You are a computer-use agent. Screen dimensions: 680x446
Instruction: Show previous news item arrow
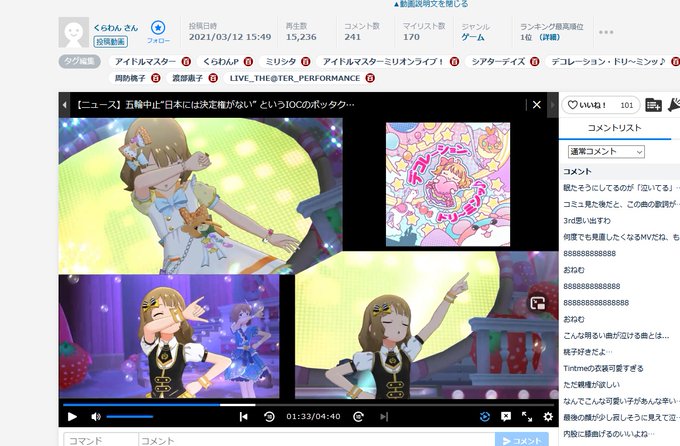click(x=64, y=105)
